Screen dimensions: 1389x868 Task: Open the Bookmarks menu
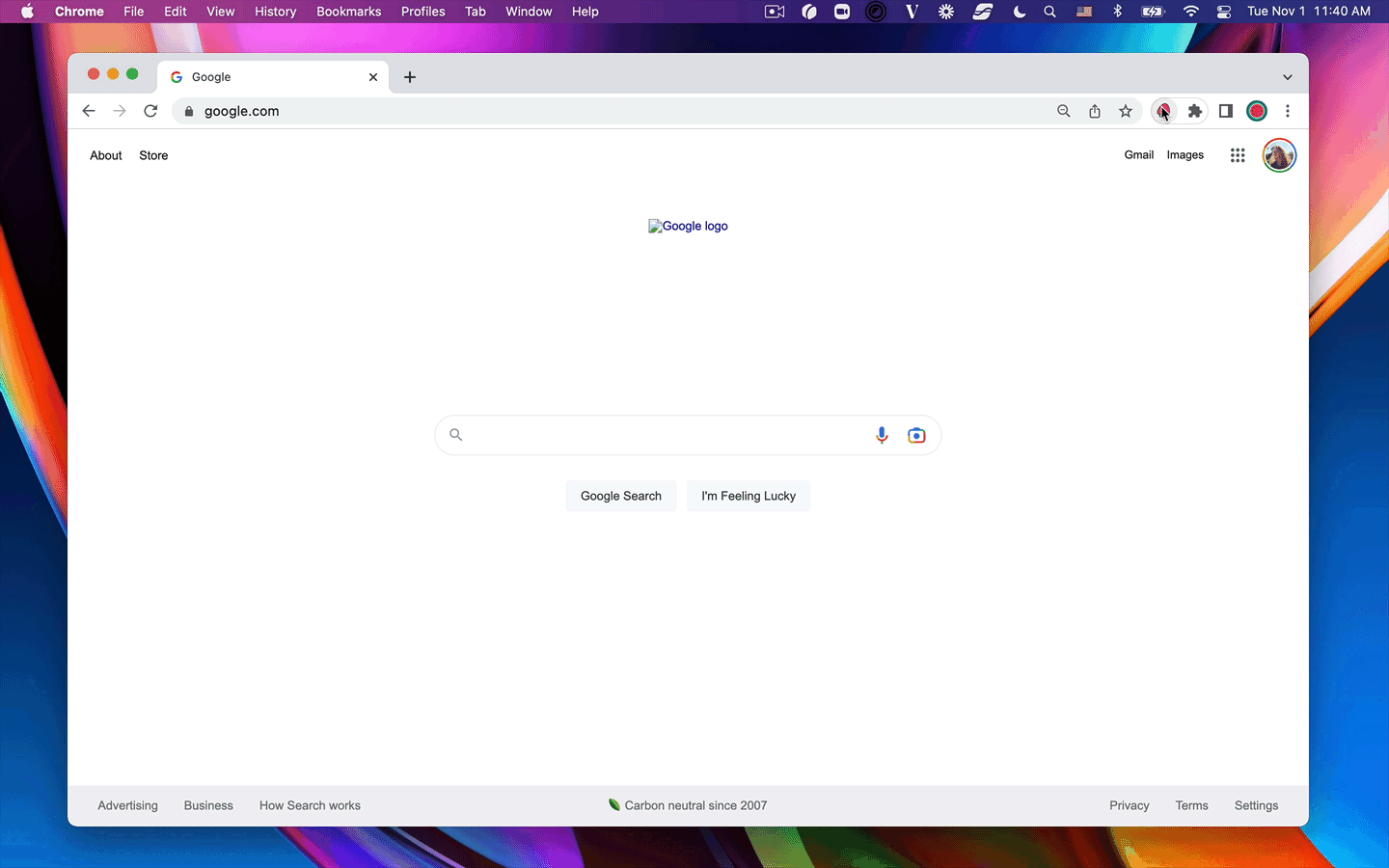click(x=348, y=12)
